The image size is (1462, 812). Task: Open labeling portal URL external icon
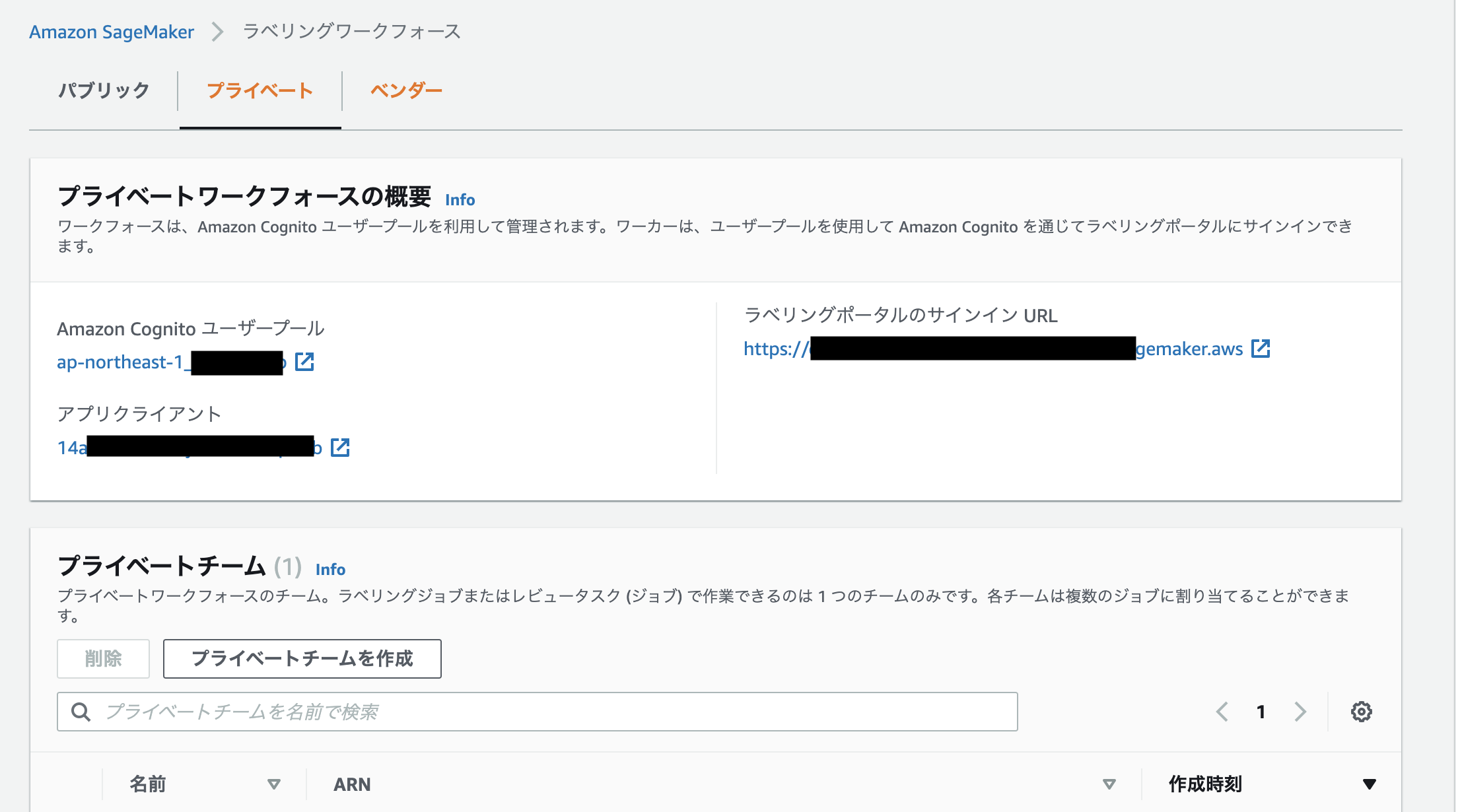click(1261, 349)
